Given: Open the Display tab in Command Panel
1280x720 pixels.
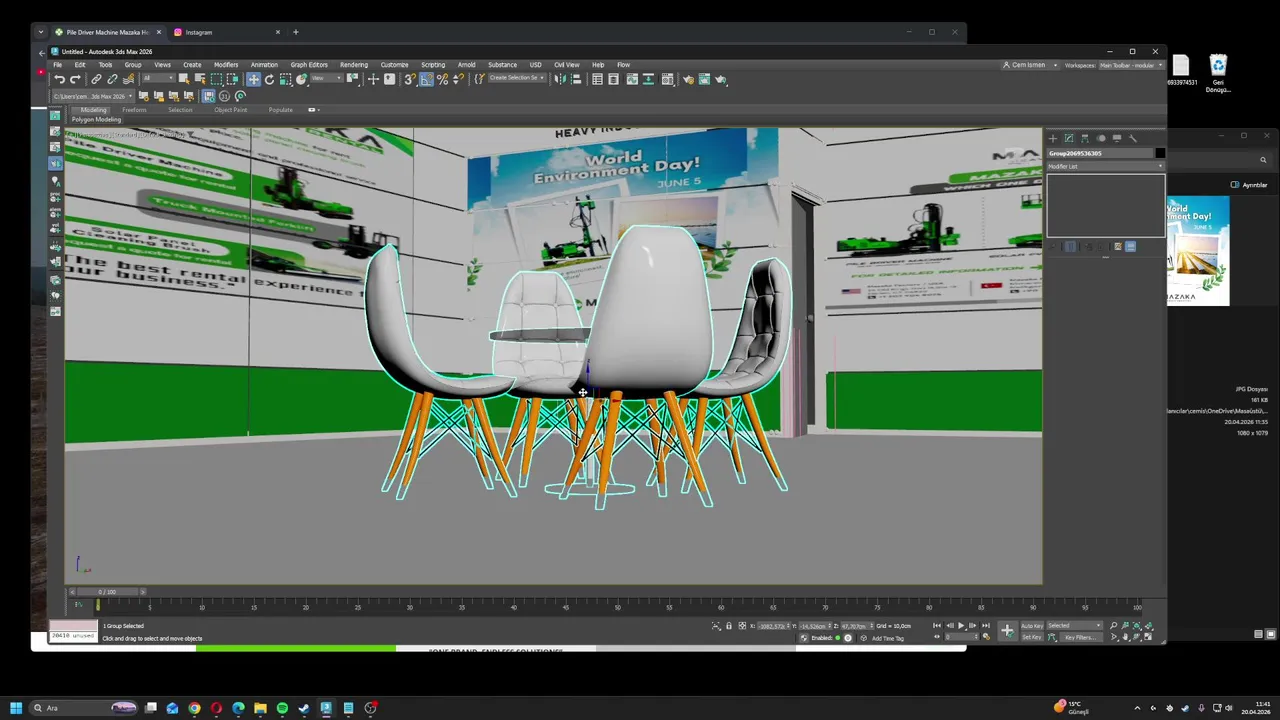Looking at the screenshot, I should (1116, 138).
